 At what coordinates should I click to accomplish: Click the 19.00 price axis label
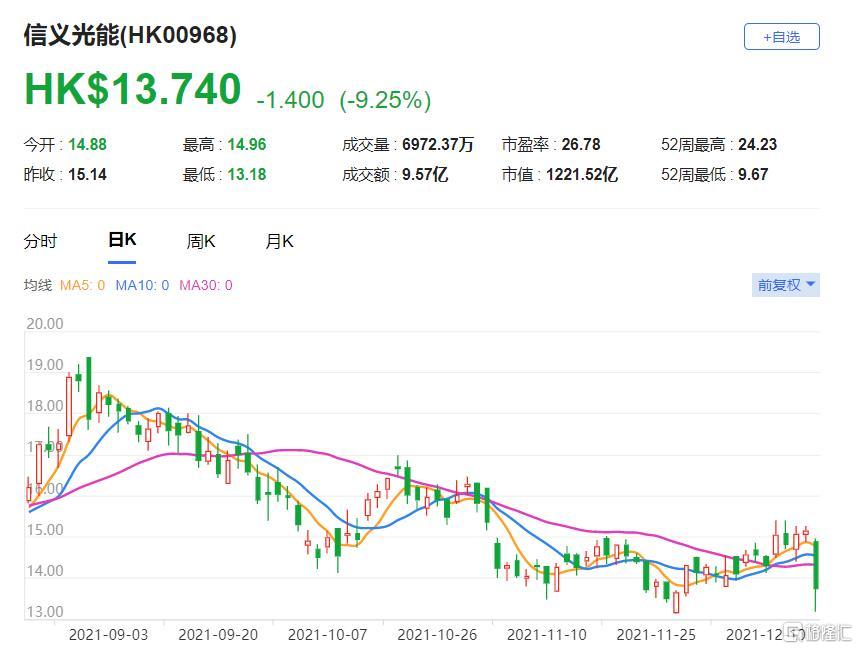[x=45, y=365]
